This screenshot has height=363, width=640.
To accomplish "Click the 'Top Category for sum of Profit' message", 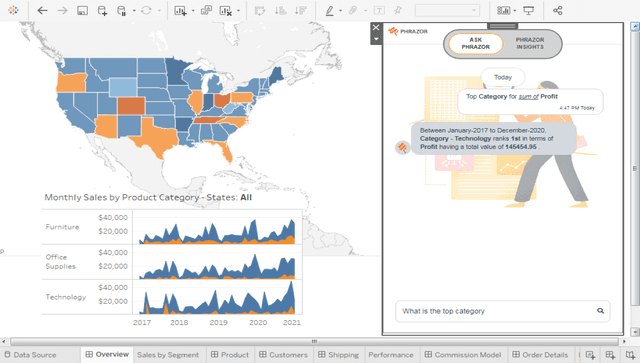I will [x=530, y=102].
